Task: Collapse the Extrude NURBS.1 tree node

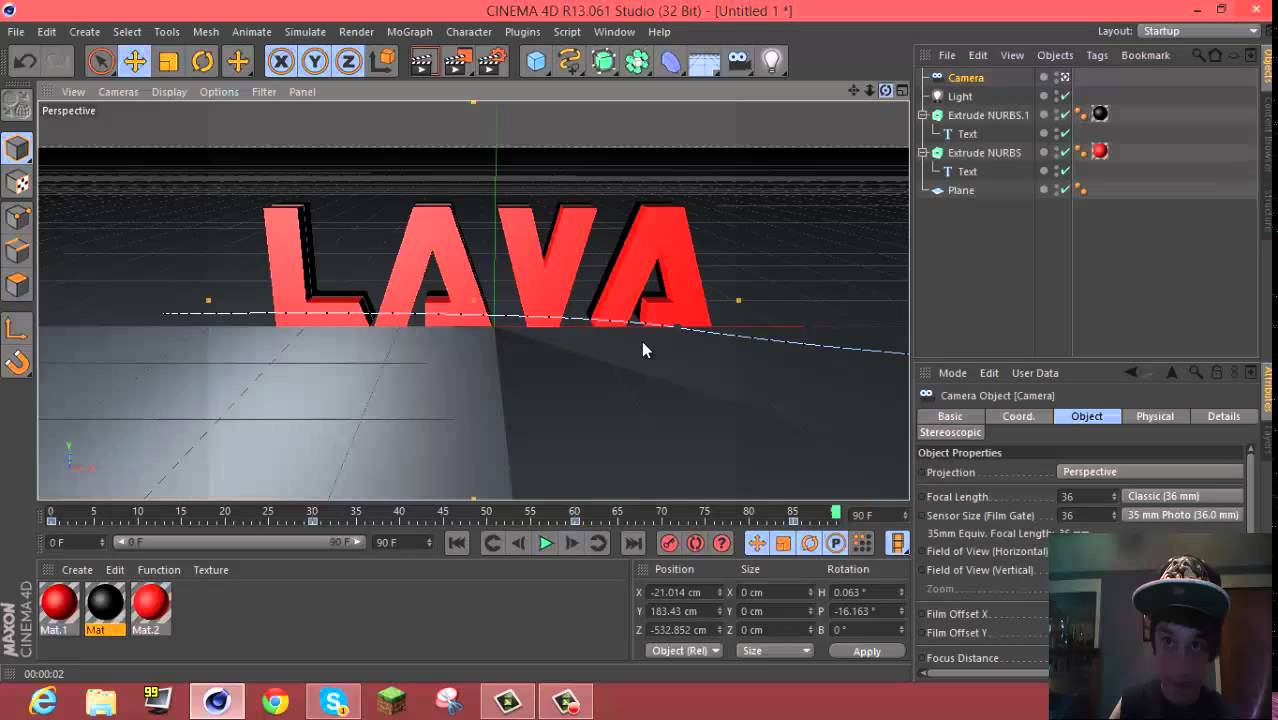Action: click(923, 115)
